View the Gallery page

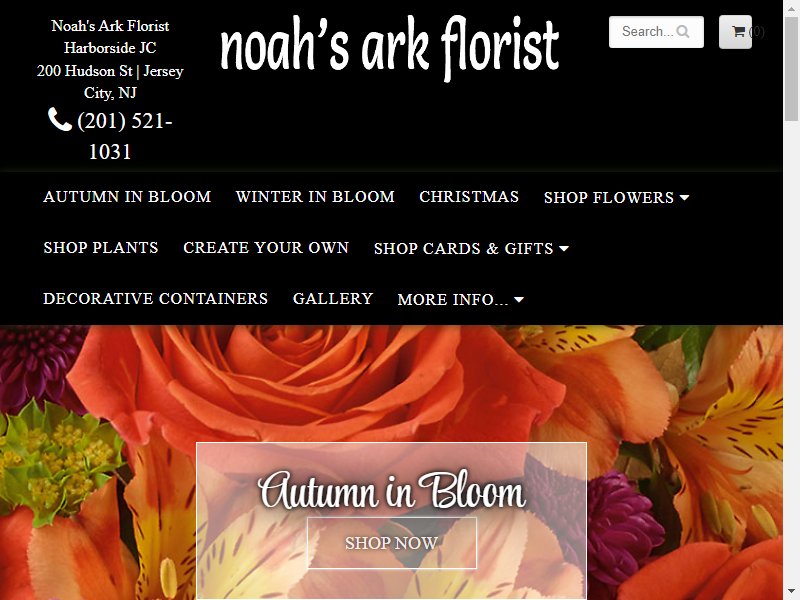333,299
